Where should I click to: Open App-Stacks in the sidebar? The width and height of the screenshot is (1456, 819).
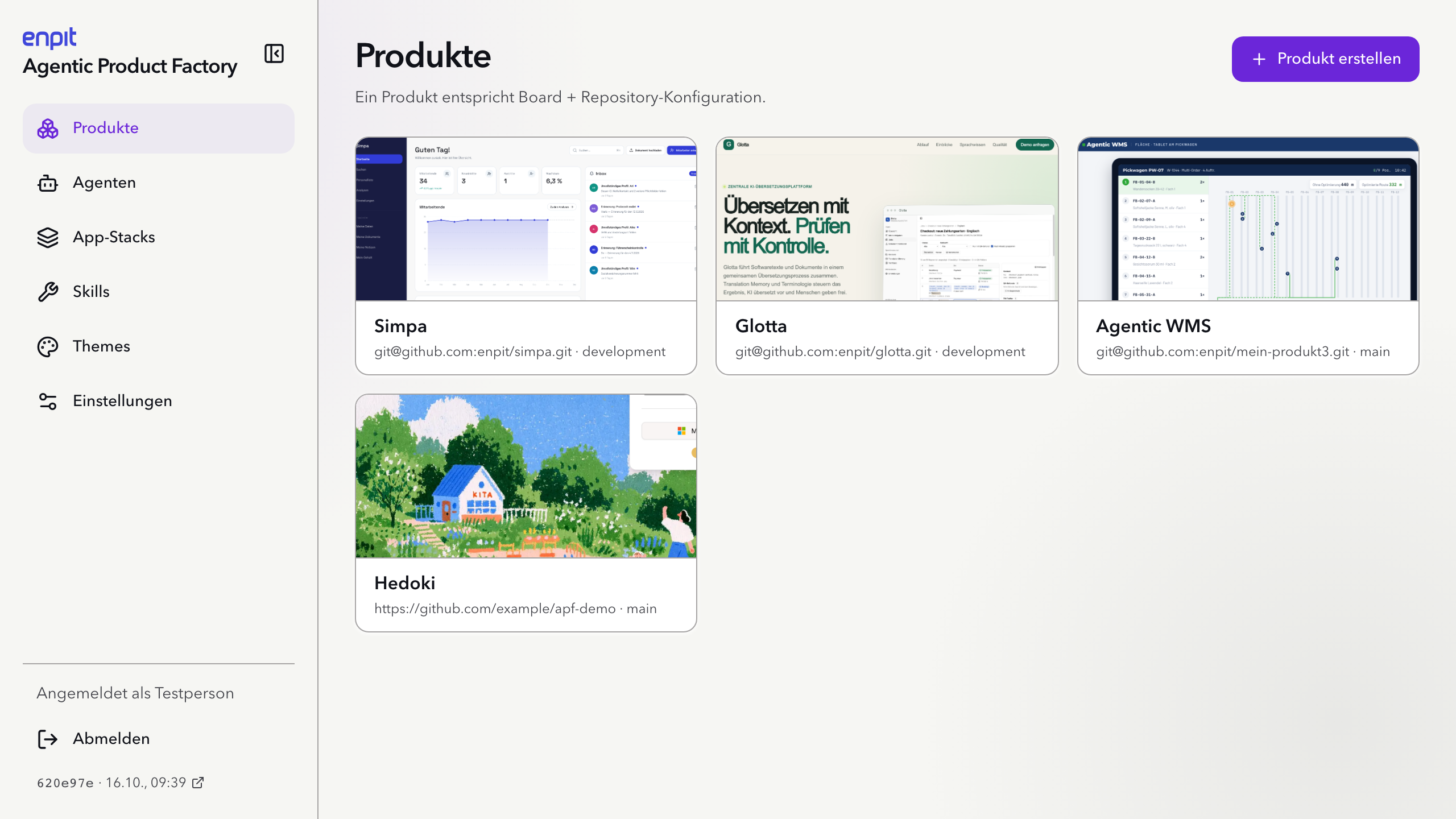pyautogui.click(x=159, y=238)
